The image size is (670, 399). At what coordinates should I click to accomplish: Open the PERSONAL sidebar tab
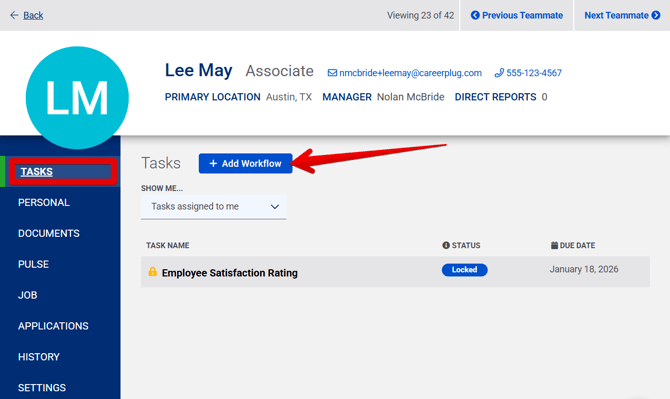click(x=44, y=202)
